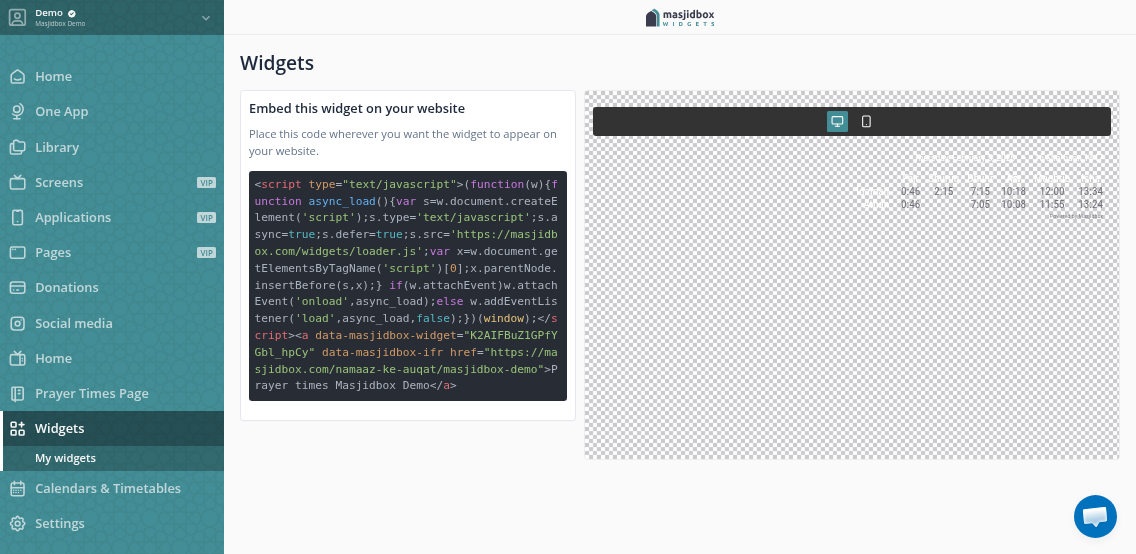Click the Social media Instagram icon
The width and height of the screenshot is (1136, 554).
[17, 324]
